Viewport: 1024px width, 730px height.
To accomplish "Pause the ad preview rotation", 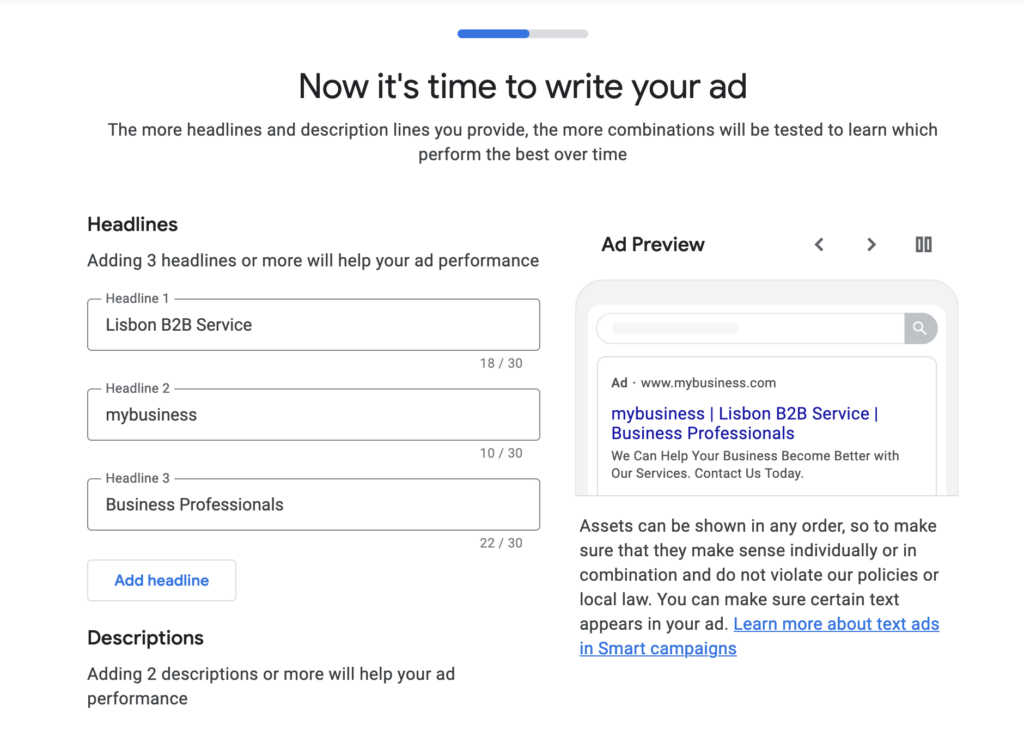I will point(922,244).
